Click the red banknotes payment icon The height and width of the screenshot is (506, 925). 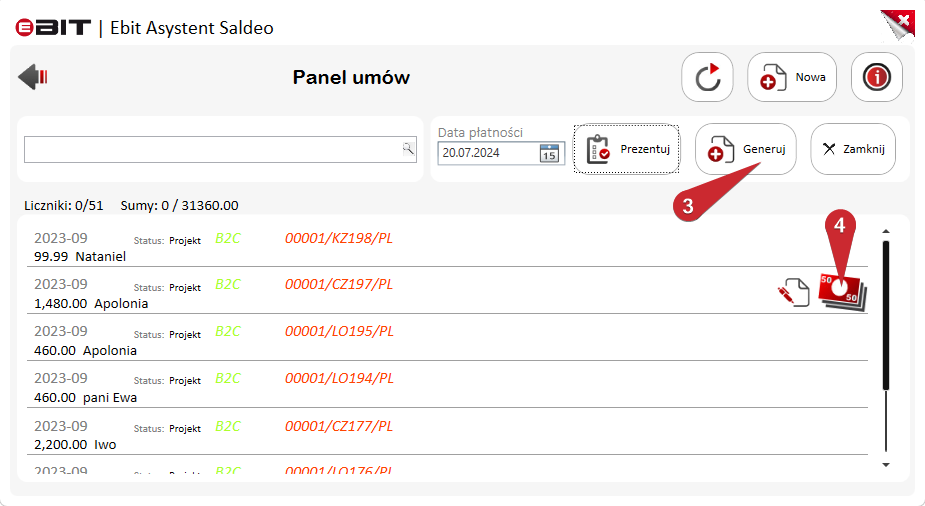point(842,293)
